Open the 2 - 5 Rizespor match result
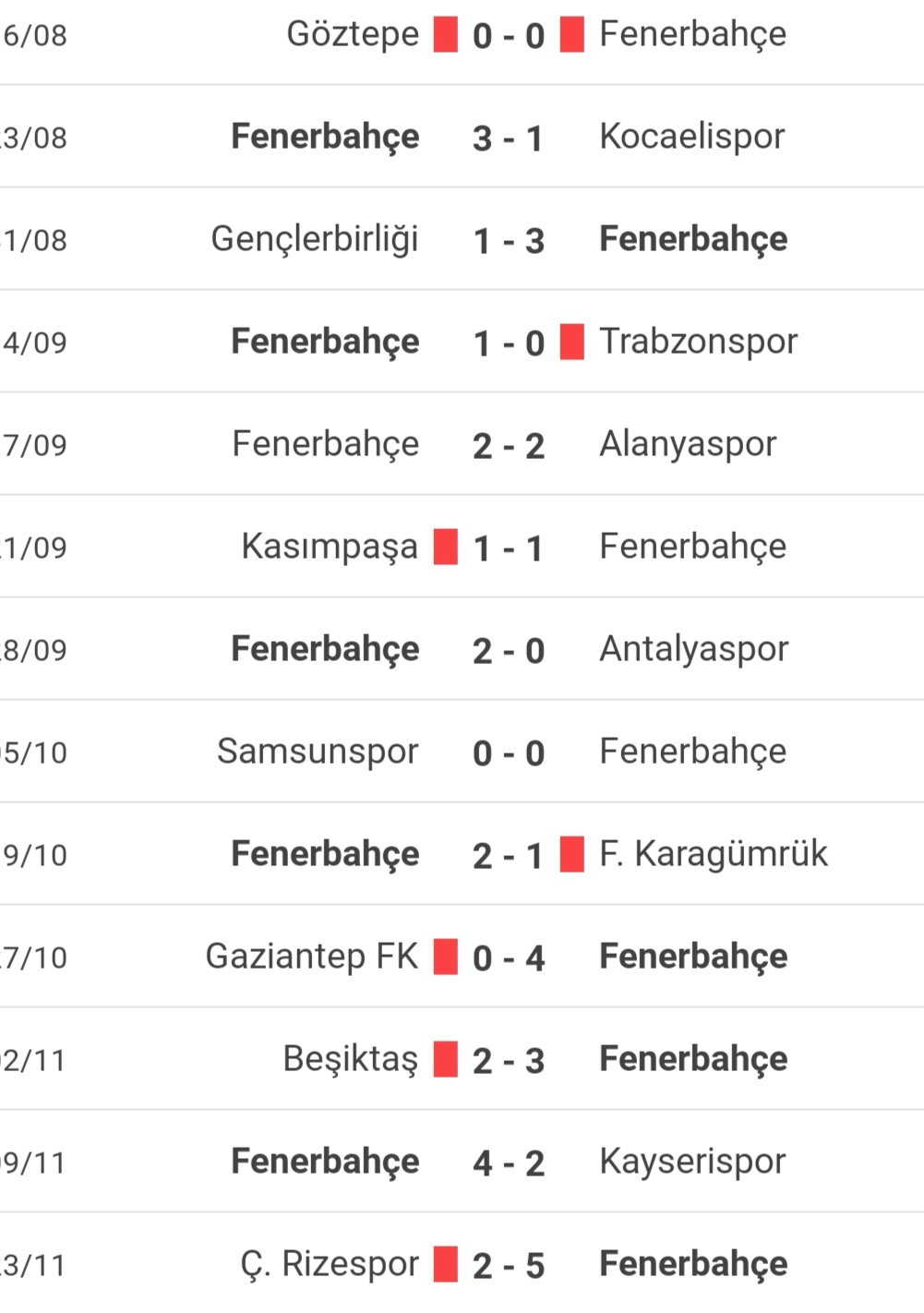 (x=509, y=1266)
